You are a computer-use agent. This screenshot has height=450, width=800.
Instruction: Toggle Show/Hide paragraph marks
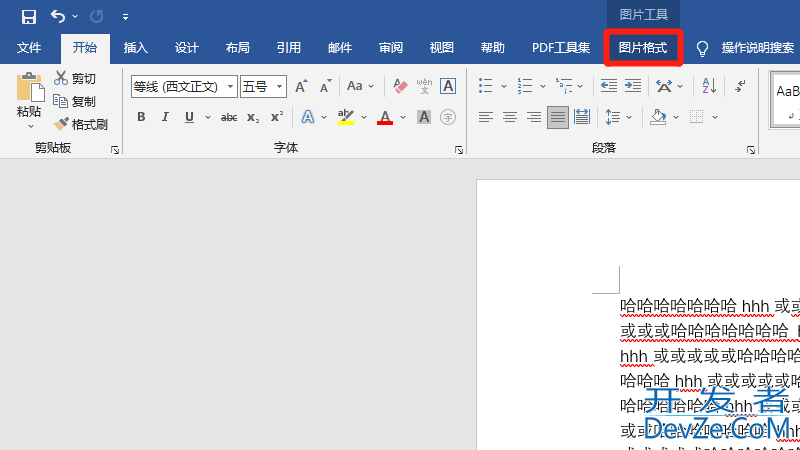(x=740, y=86)
